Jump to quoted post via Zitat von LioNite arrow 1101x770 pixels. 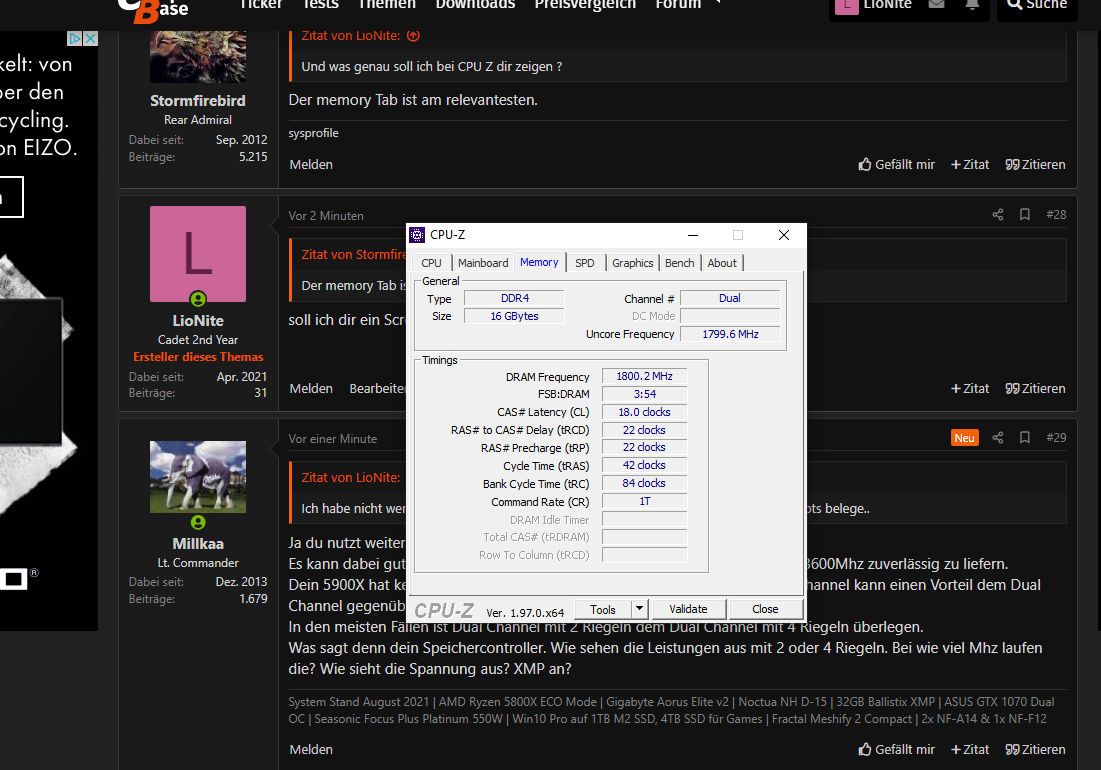(414, 36)
